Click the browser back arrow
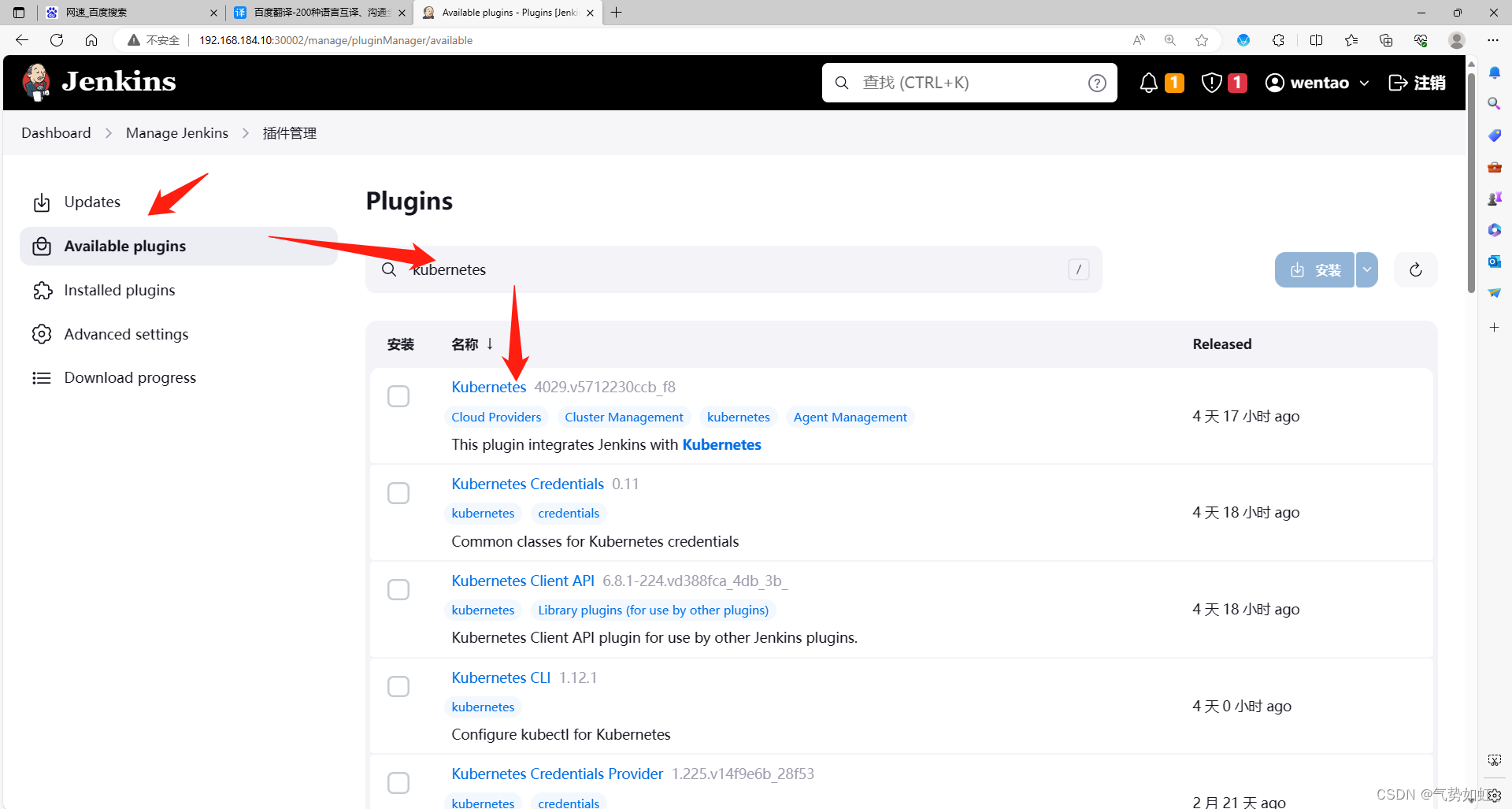Screen dimensions: 1512x809 [x=22, y=40]
